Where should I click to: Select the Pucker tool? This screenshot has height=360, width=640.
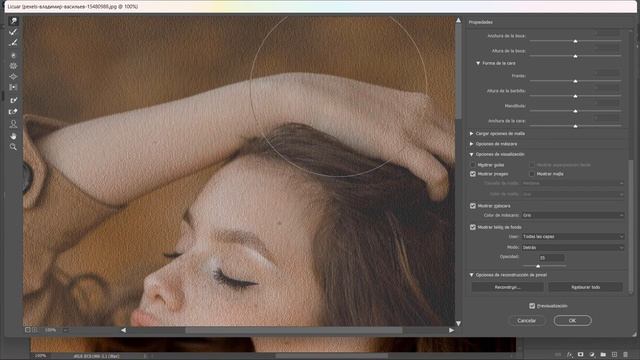click(x=13, y=66)
